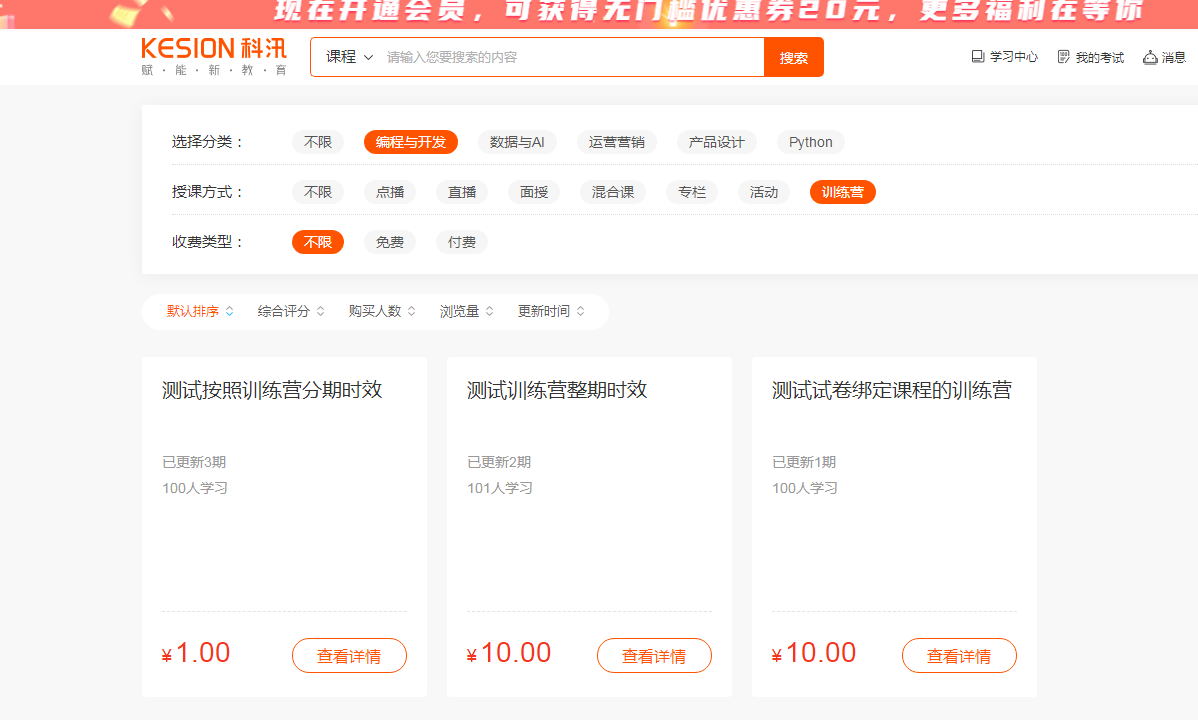
Task: Sort courses by 更新时间
Action: tap(551, 311)
